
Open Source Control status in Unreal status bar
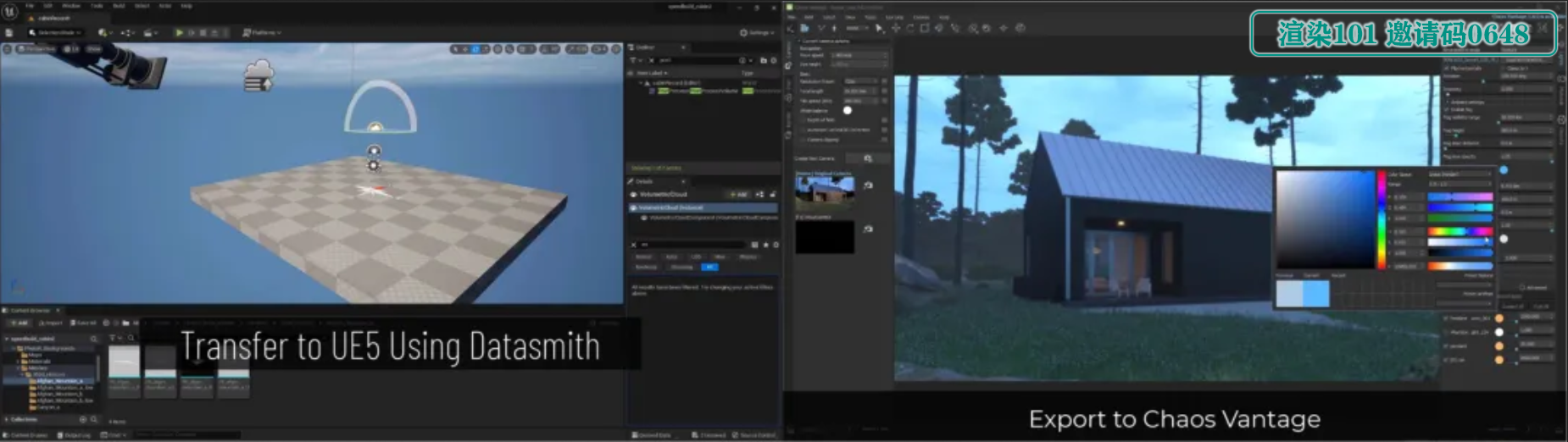(753, 435)
